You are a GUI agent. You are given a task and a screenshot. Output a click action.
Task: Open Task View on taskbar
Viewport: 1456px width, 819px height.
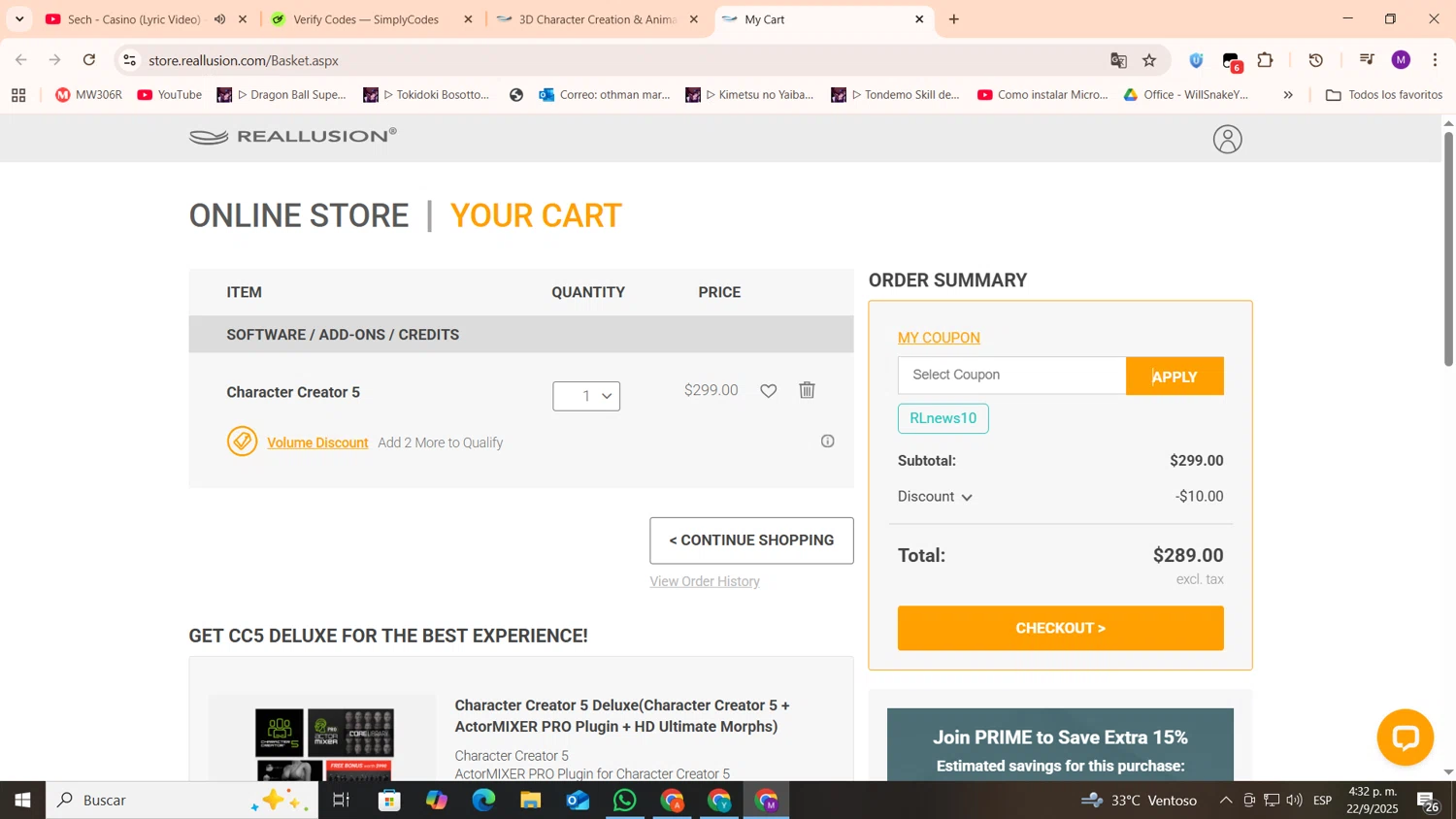[x=341, y=801]
